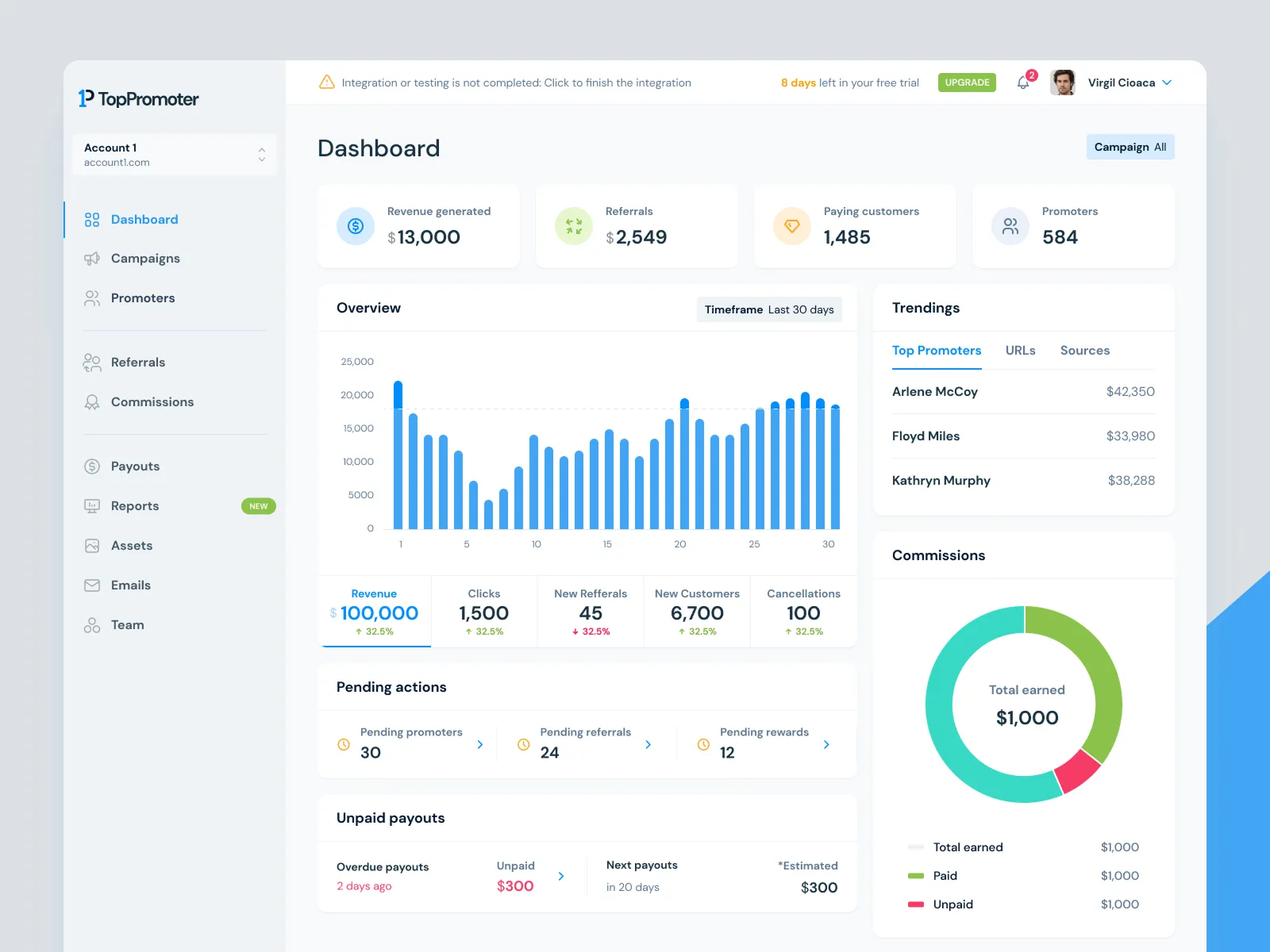Switch to the URLs tab
The image size is (1270, 952).
1021,351
